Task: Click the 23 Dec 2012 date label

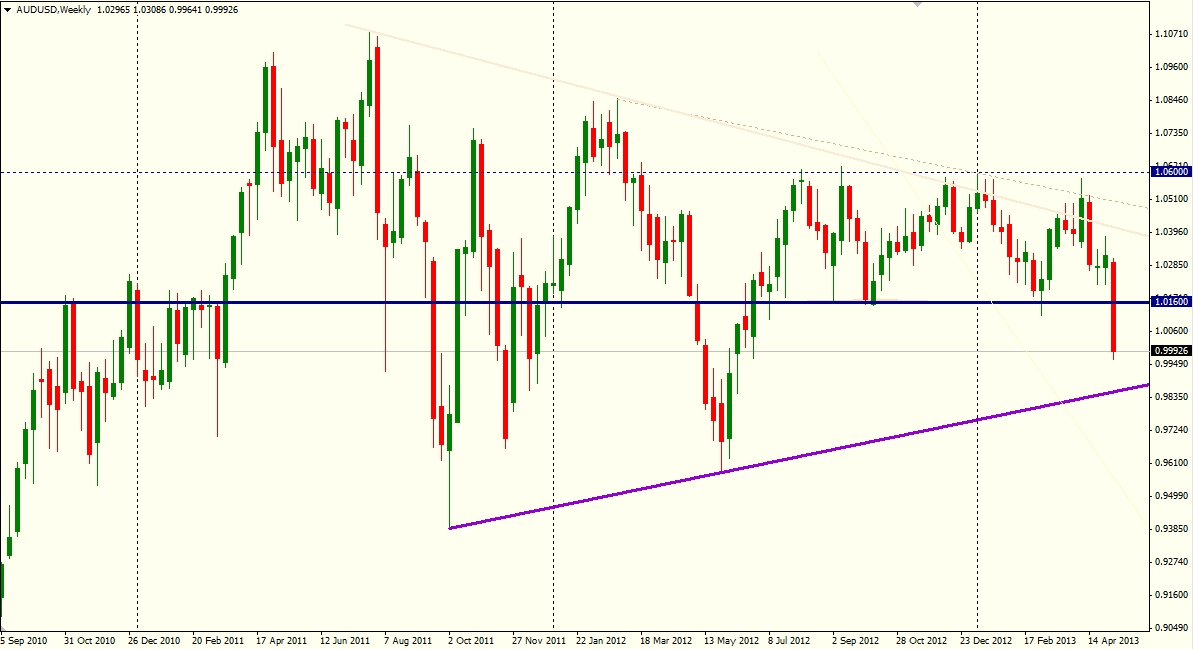Action: point(985,639)
